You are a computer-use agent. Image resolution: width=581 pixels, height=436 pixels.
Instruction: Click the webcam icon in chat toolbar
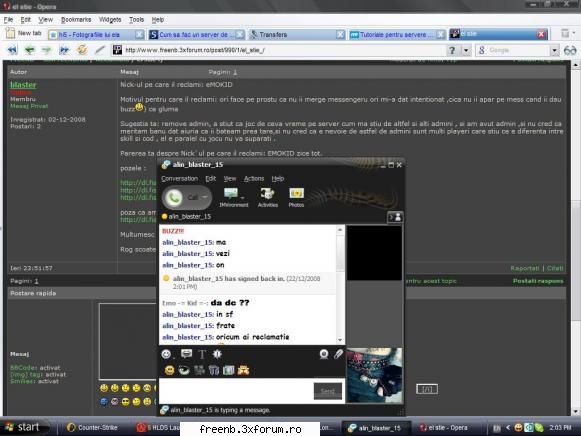pos(324,354)
